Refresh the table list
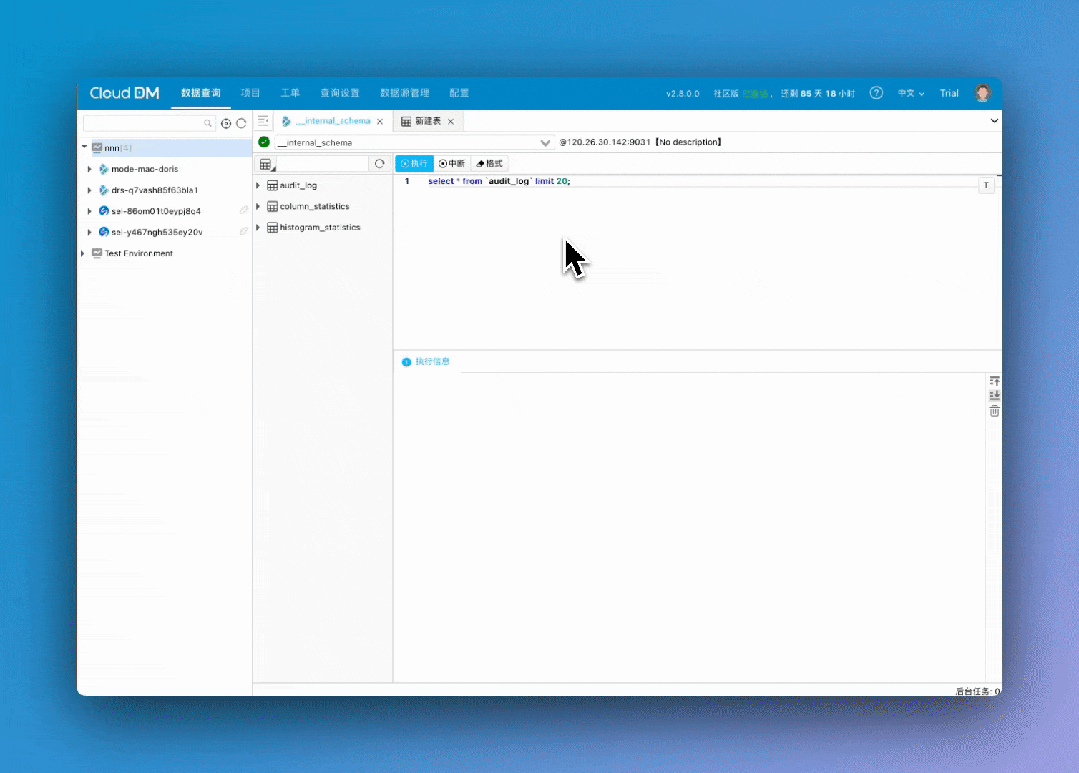Viewport: 1079px width, 773px height. click(379, 163)
